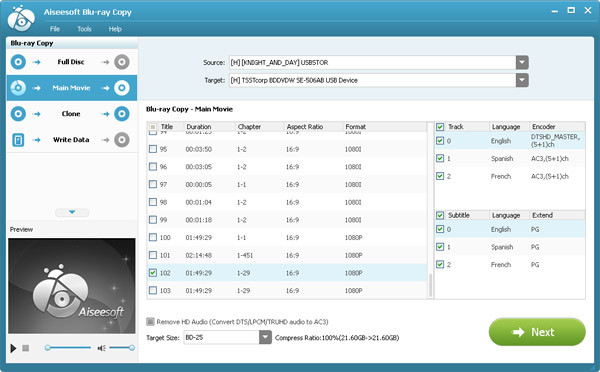Click the Aiseesoft ladybug logo icon
Screen dimensions: 600x372
pyautogui.click(x=21, y=19)
